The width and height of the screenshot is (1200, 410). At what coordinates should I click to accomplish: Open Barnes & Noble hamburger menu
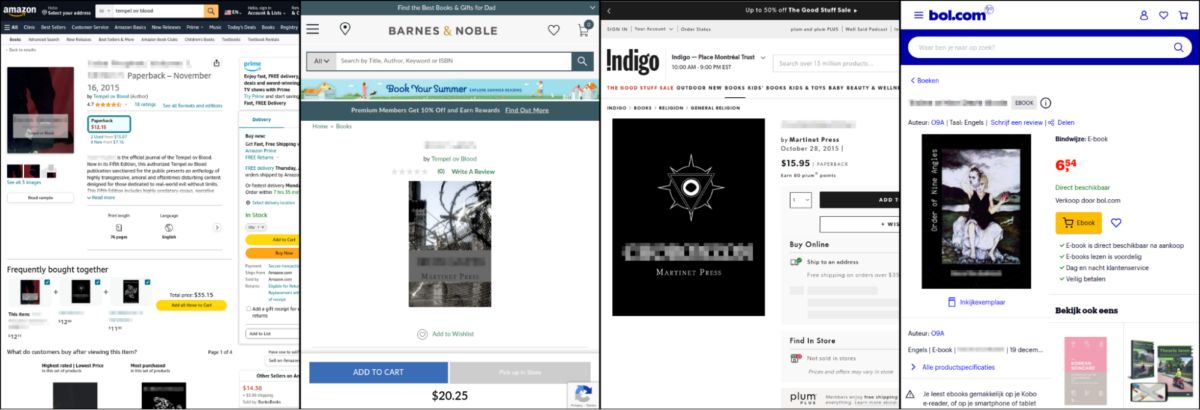(313, 29)
